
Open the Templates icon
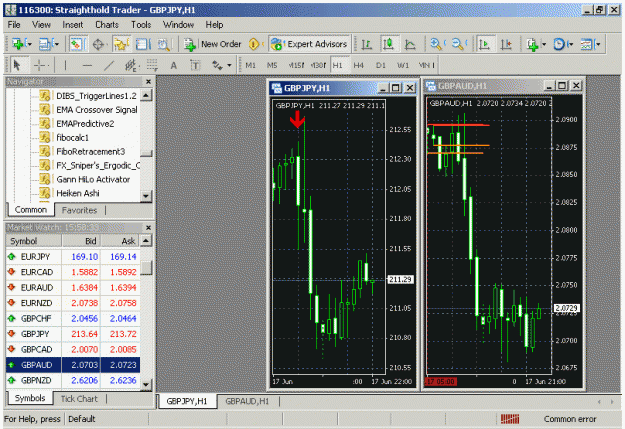[586, 44]
